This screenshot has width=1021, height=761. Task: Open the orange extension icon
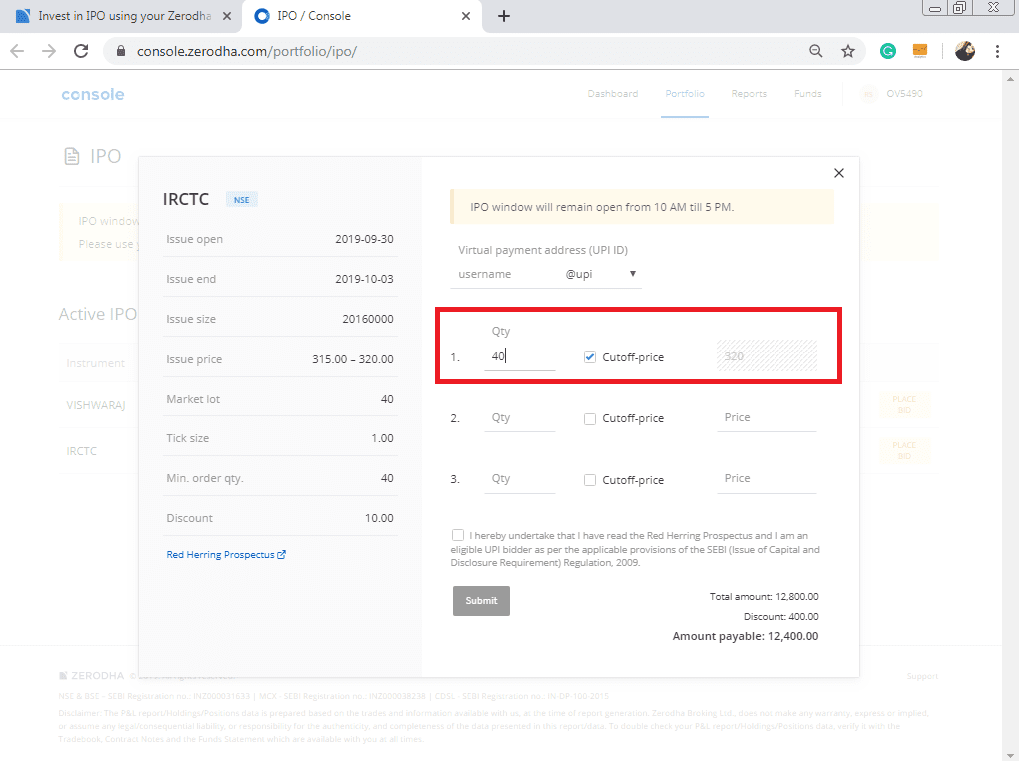coord(919,51)
